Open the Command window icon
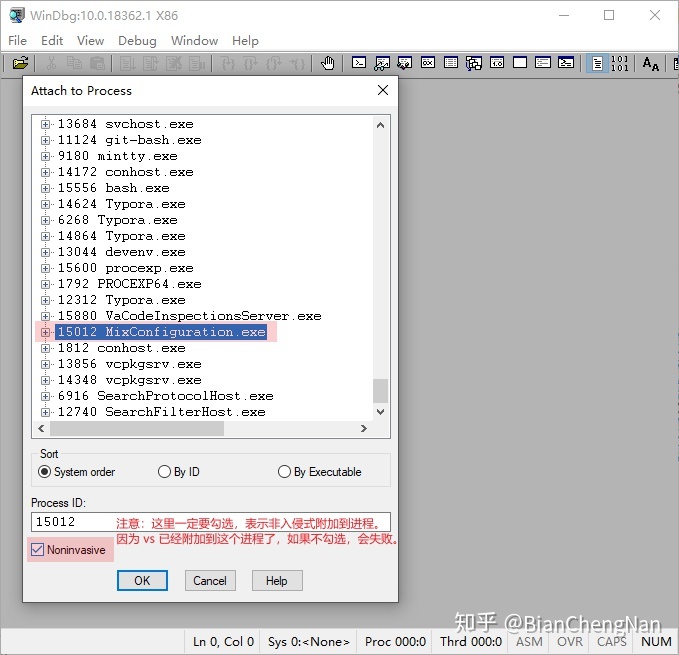679x655 pixels. tap(359, 63)
